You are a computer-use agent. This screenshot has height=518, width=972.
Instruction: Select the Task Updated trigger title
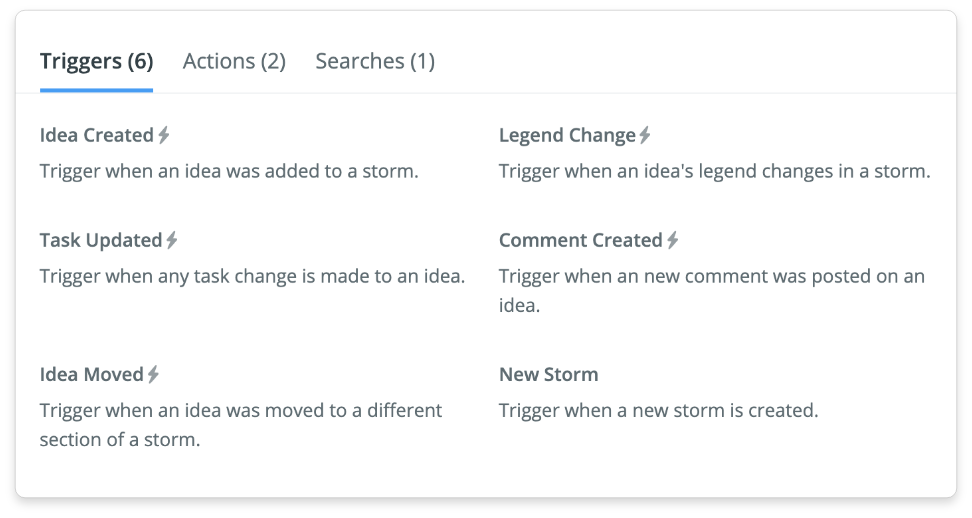click(x=101, y=240)
